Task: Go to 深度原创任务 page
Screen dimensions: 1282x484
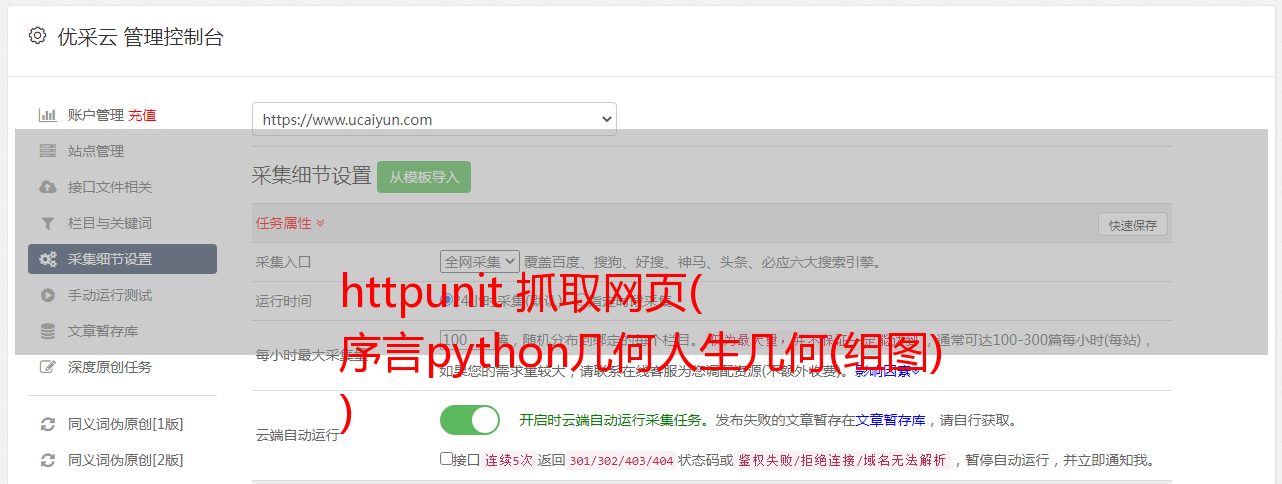Action: (110, 367)
